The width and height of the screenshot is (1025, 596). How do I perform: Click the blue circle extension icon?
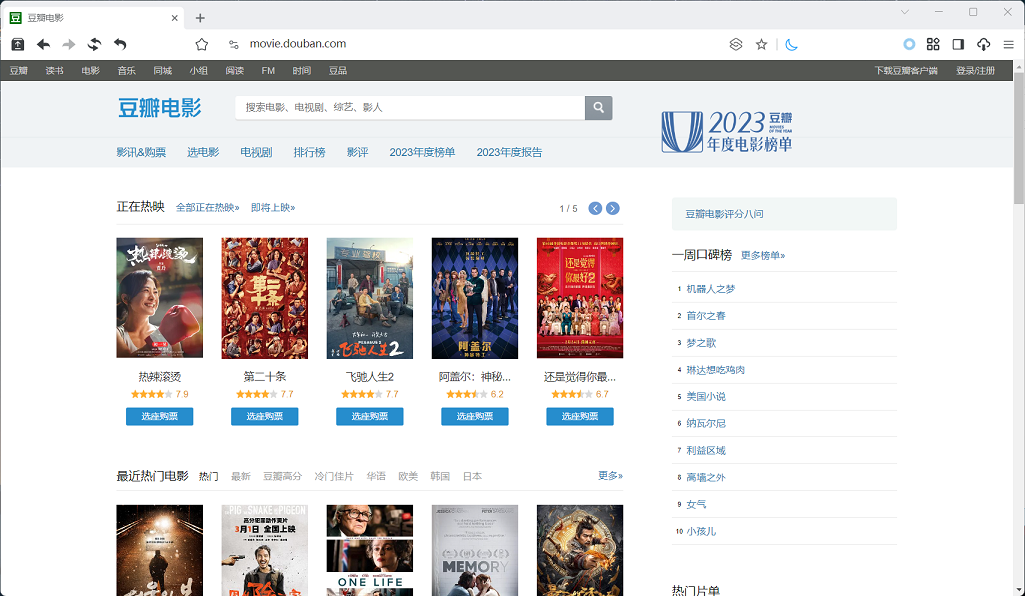[x=909, y=44]
